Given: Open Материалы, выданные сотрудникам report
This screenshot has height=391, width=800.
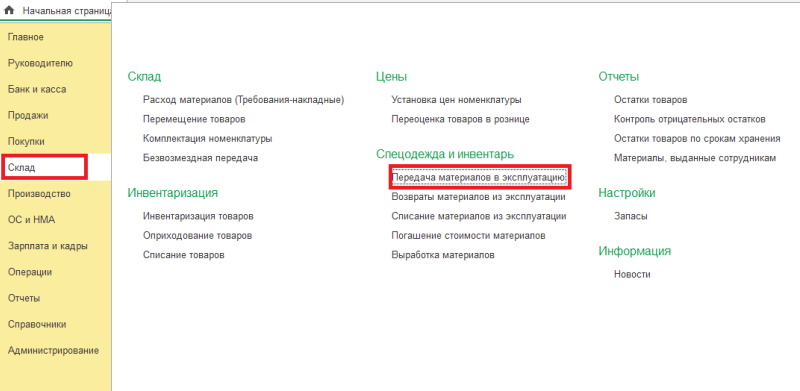Looking at the screenshot, I should (x=695, y=158).
